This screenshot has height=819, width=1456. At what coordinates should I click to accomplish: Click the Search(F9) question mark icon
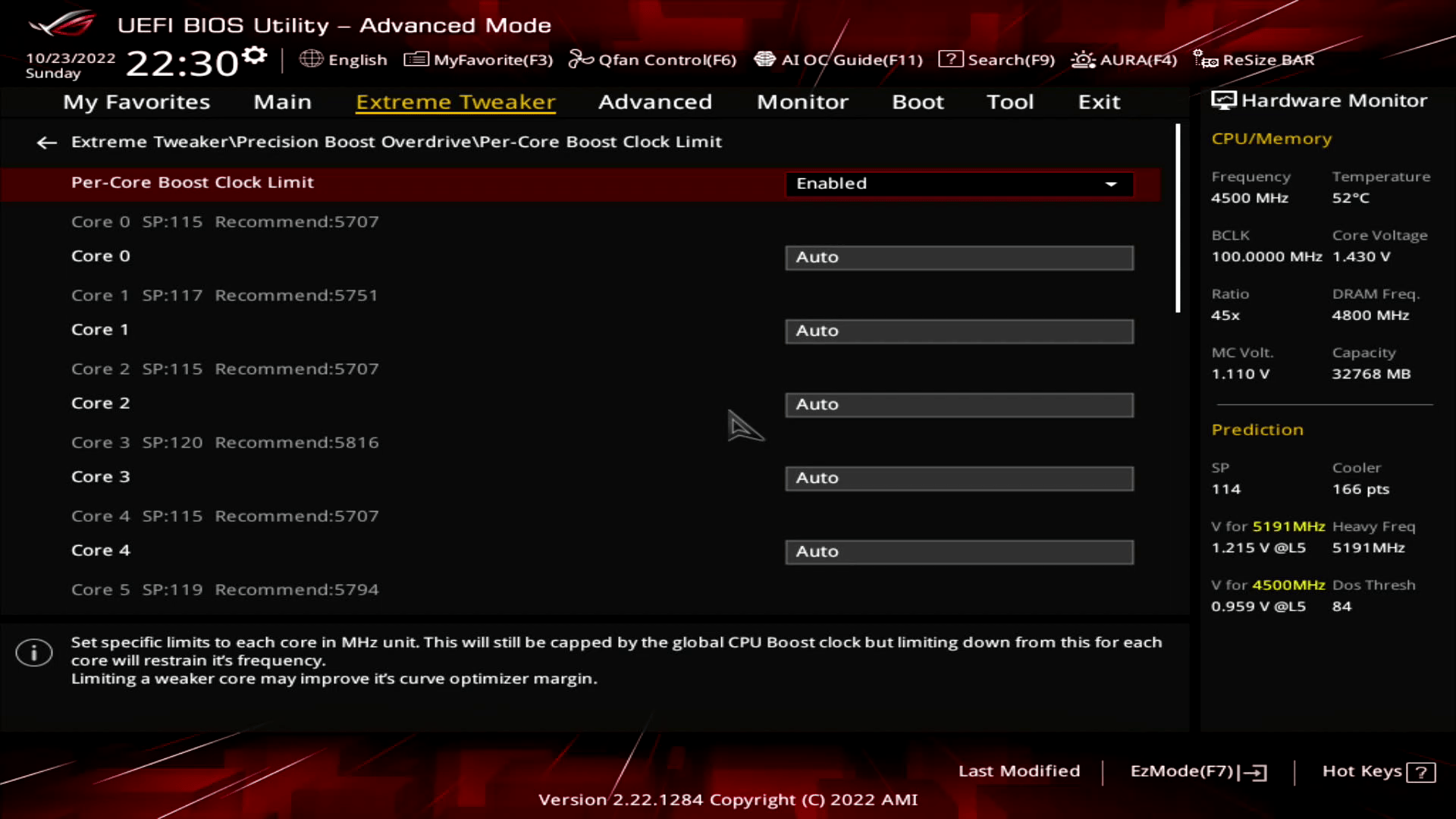[x=950, y=59]
